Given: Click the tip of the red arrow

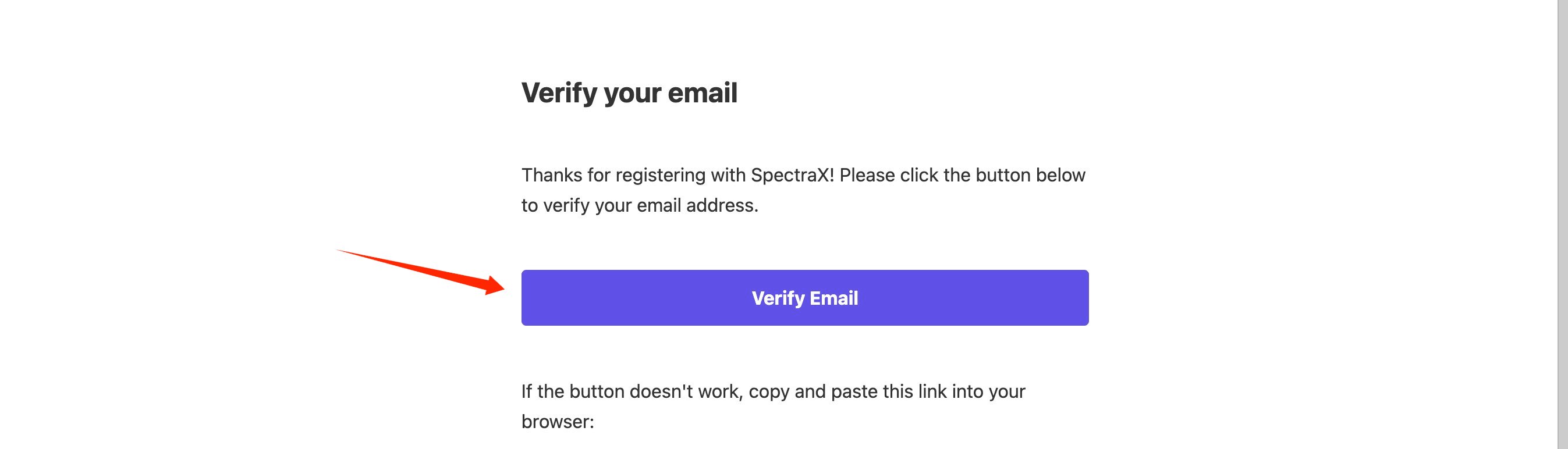Looking at the screenshot, I should pyautogui.click(x=502, y=287).
